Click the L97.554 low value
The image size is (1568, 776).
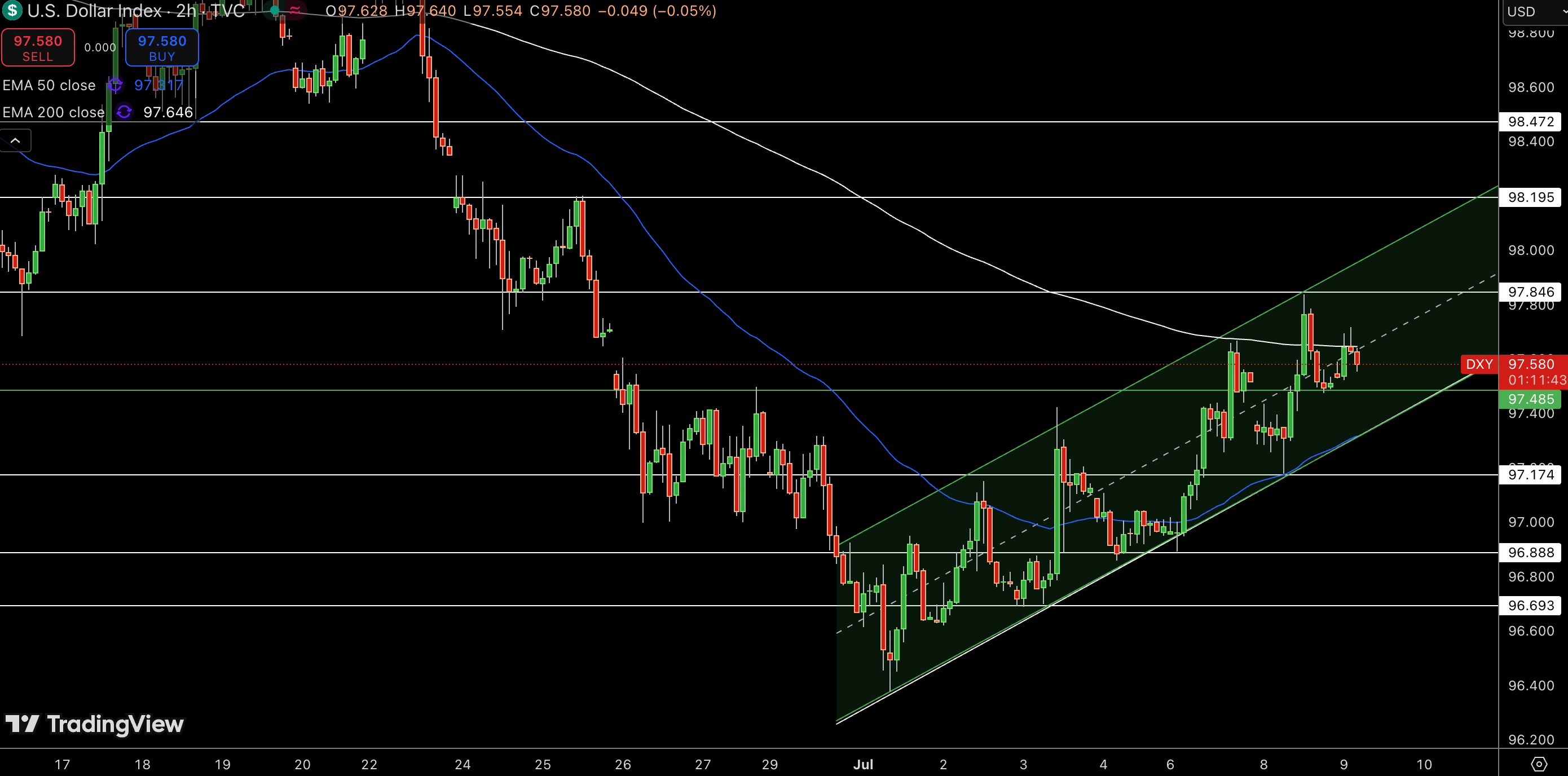pos(492,11)
